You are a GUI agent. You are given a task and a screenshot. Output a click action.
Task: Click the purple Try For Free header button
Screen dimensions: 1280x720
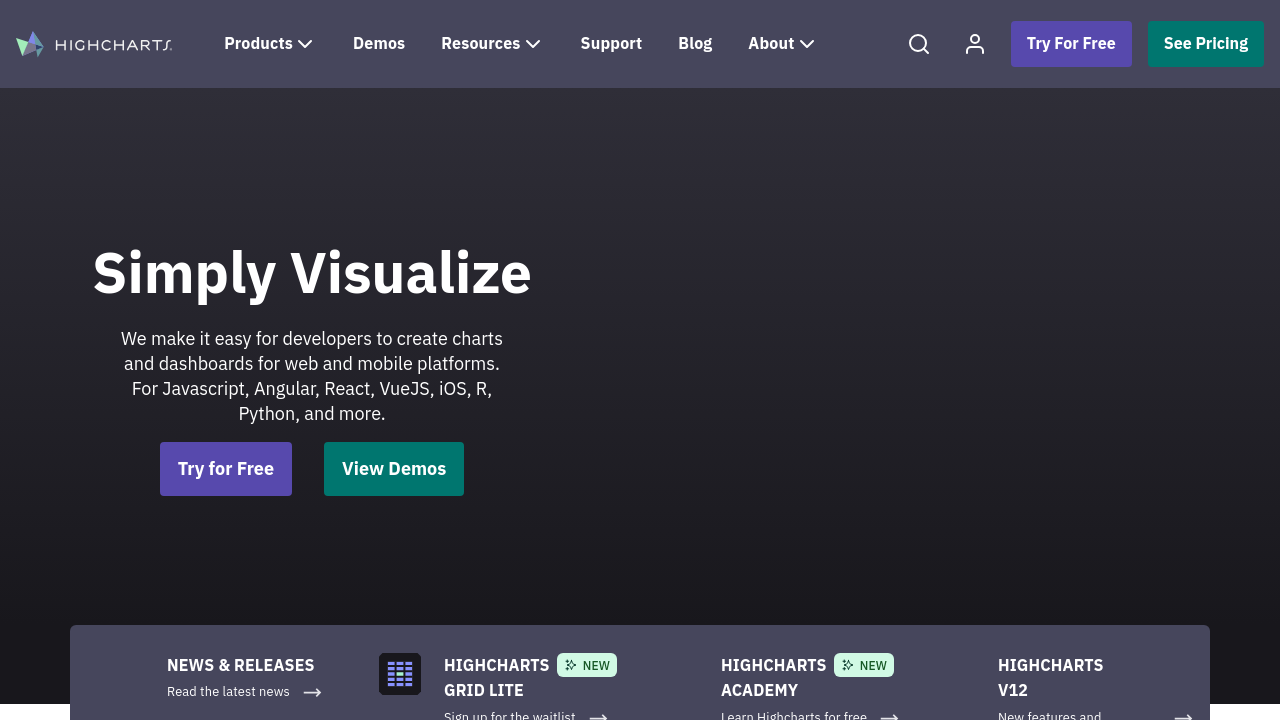tap(1071, 44)
